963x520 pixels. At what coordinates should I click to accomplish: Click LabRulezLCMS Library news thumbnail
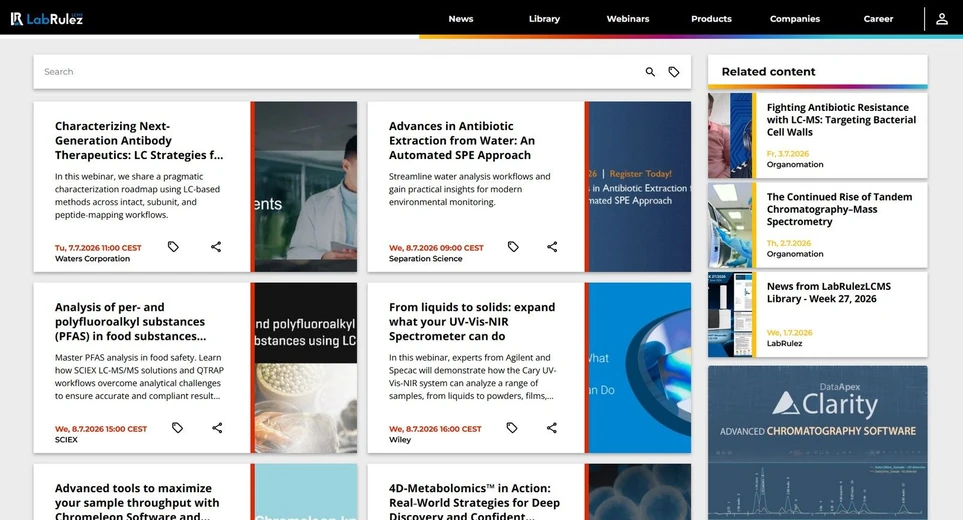(x=730, y=314)
